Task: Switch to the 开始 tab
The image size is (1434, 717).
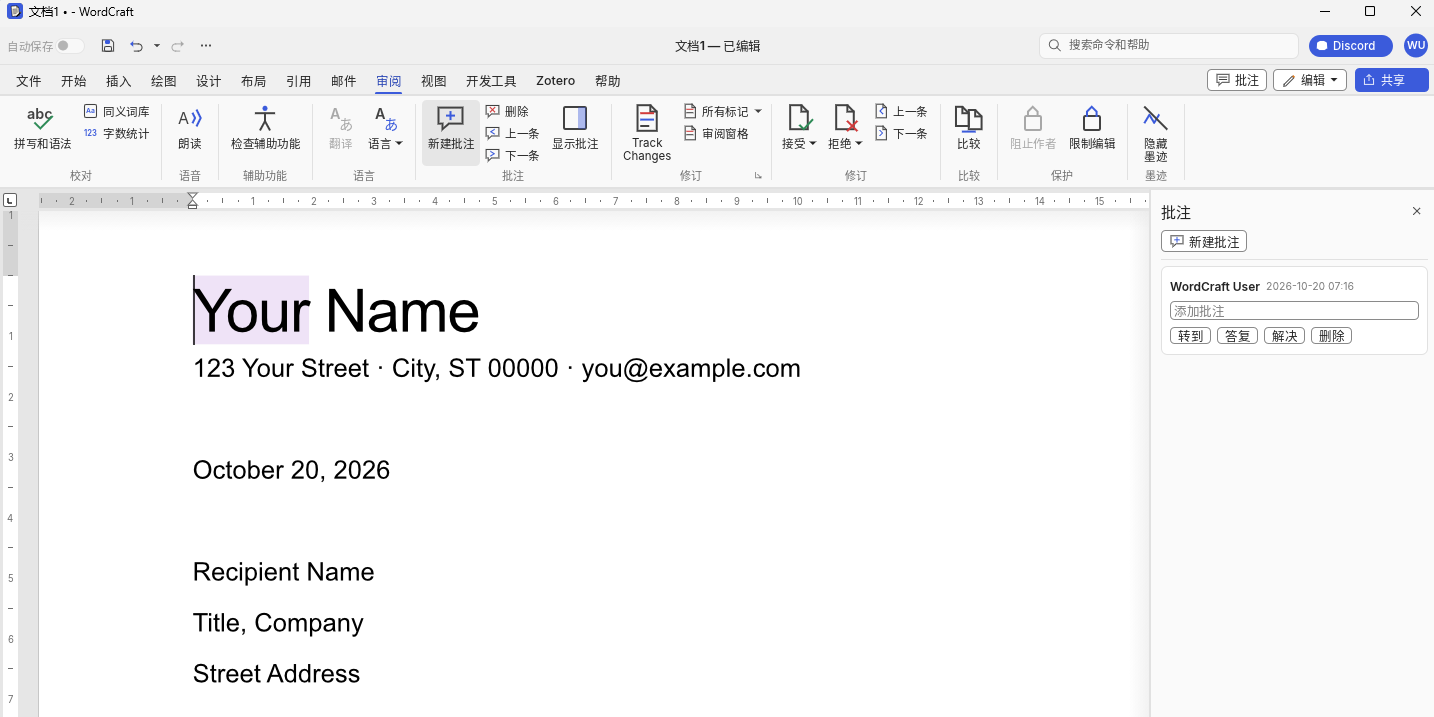Action: [x=74, y=81]
